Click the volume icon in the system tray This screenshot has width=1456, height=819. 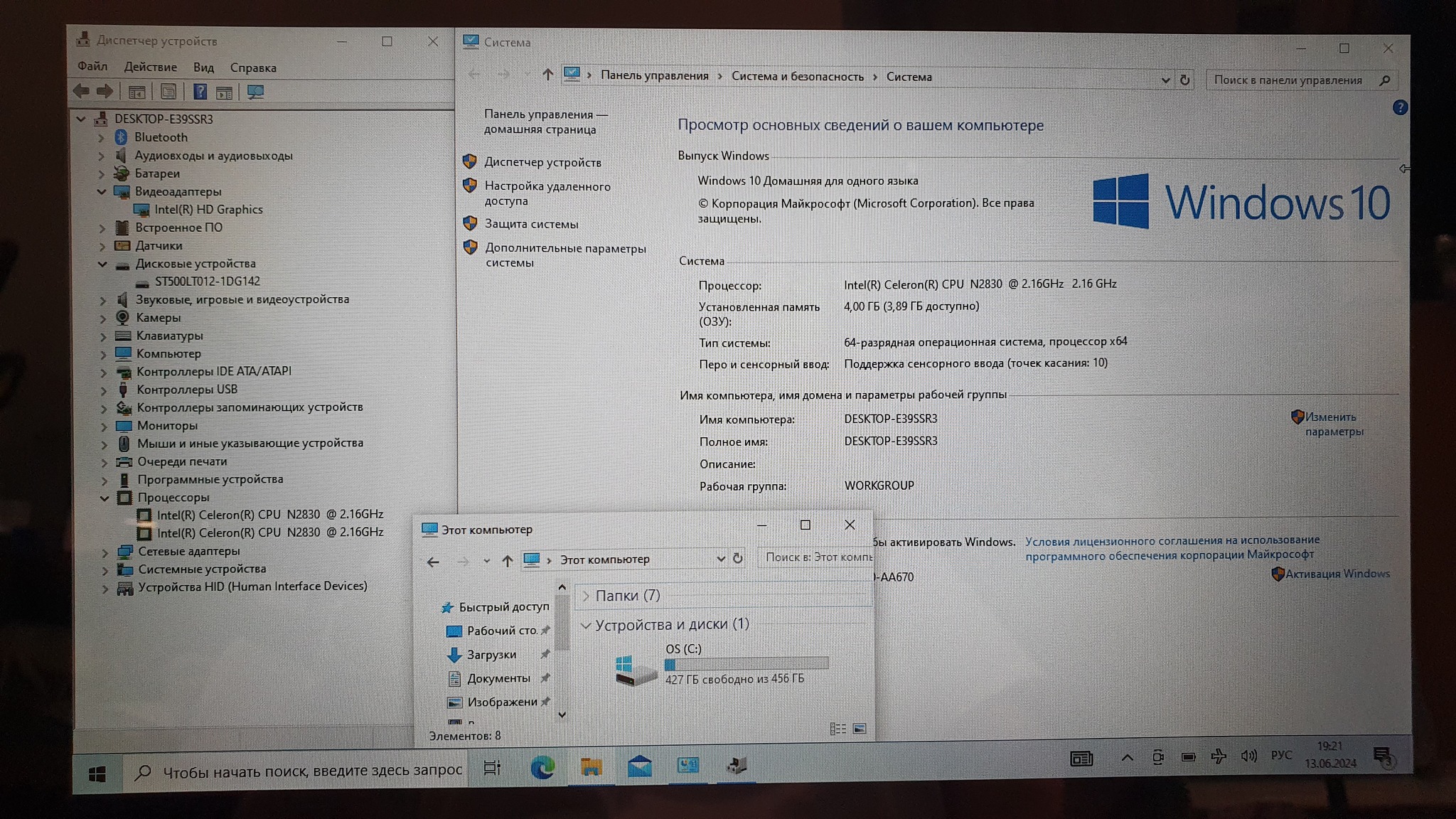tap(1248, 756)
